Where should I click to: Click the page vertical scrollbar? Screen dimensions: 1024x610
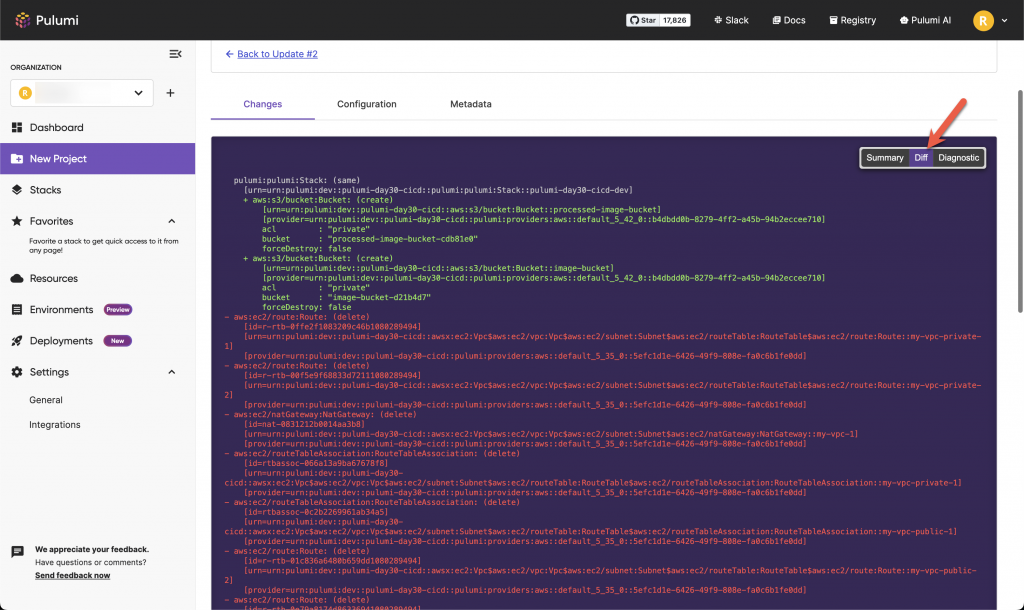[1020, 201]
